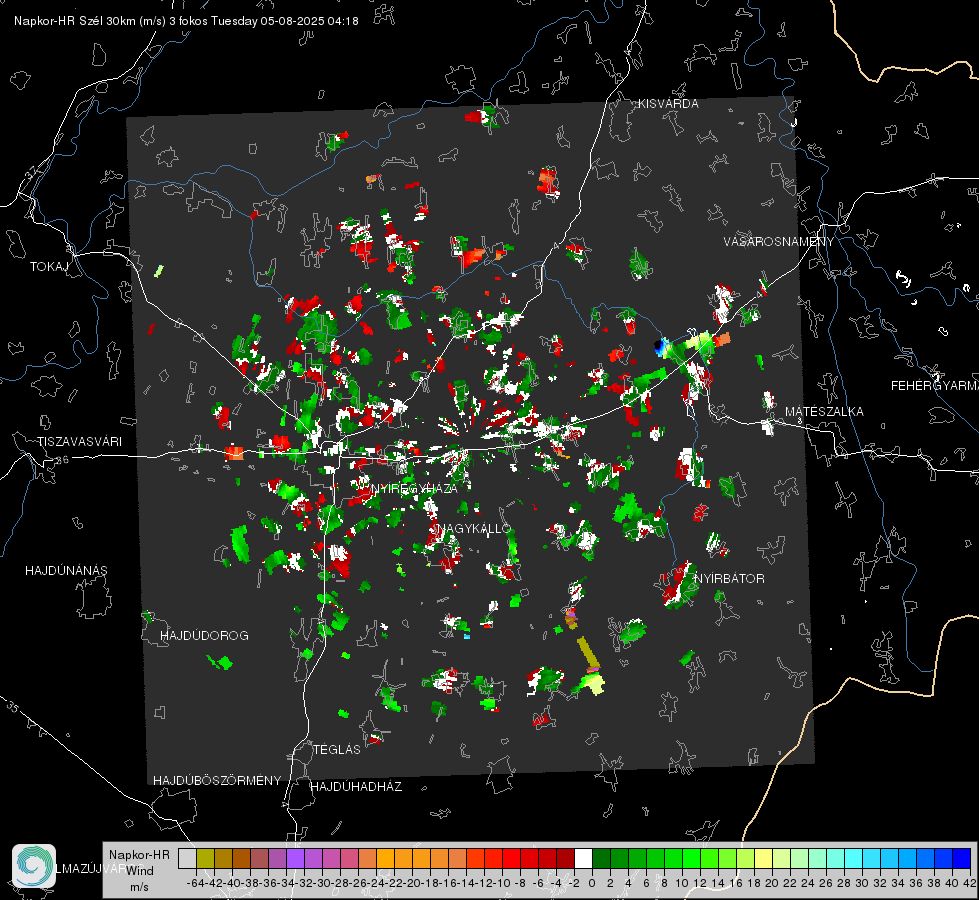
Task: Click the TOKAJ city label
Action: pyautogui.click(x=49, y=267)
